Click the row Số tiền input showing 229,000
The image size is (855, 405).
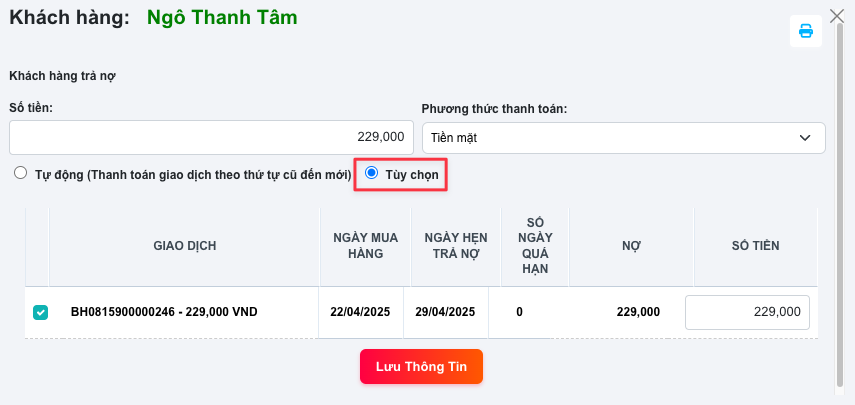[747, 312]
